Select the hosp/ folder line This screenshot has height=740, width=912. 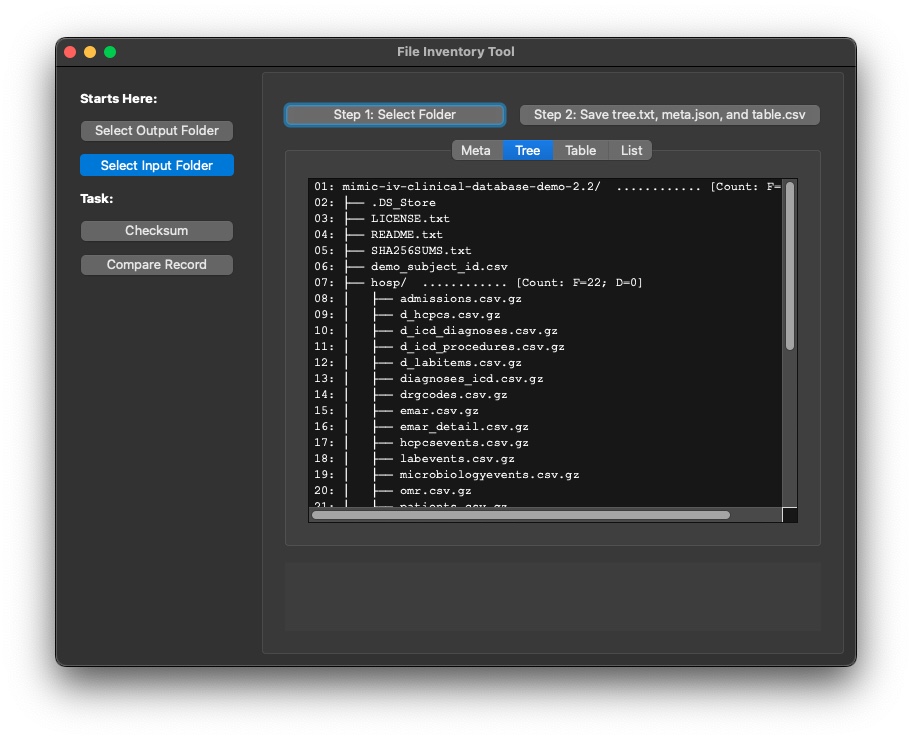point(389,283)
